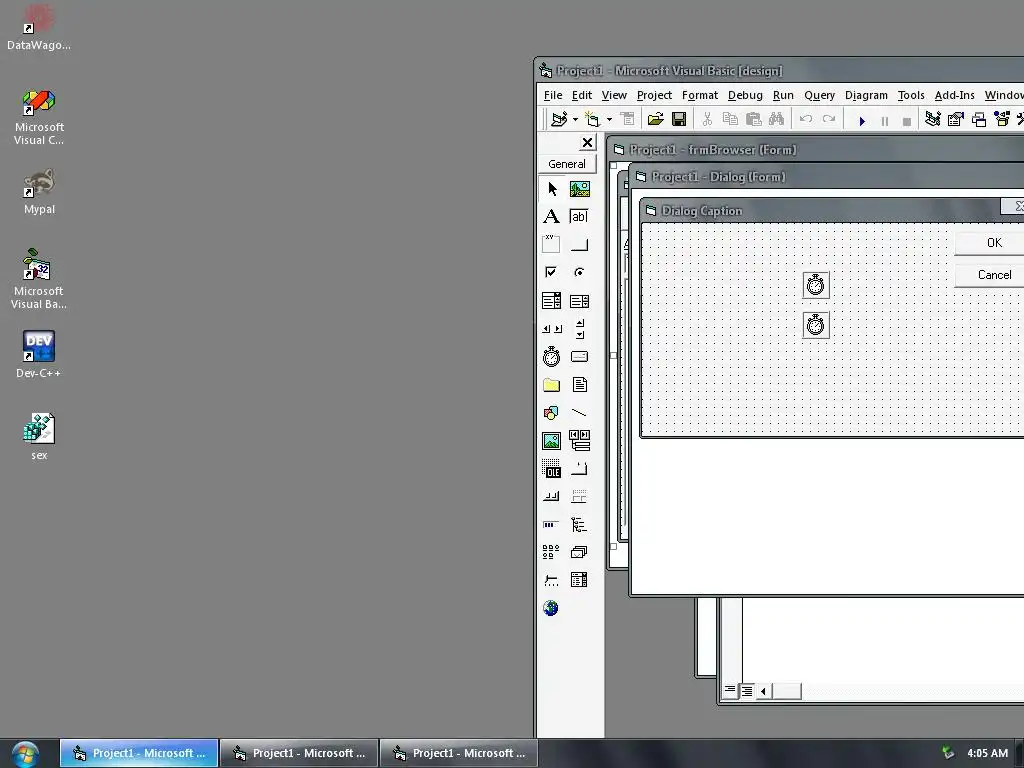Select the Slider control tool
Viewport: 1024px width, 768px height.
552,580
